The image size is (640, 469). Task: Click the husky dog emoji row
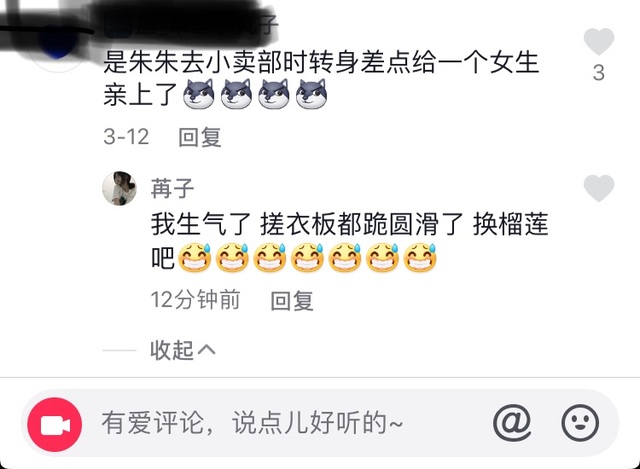(x=255, y=94)
